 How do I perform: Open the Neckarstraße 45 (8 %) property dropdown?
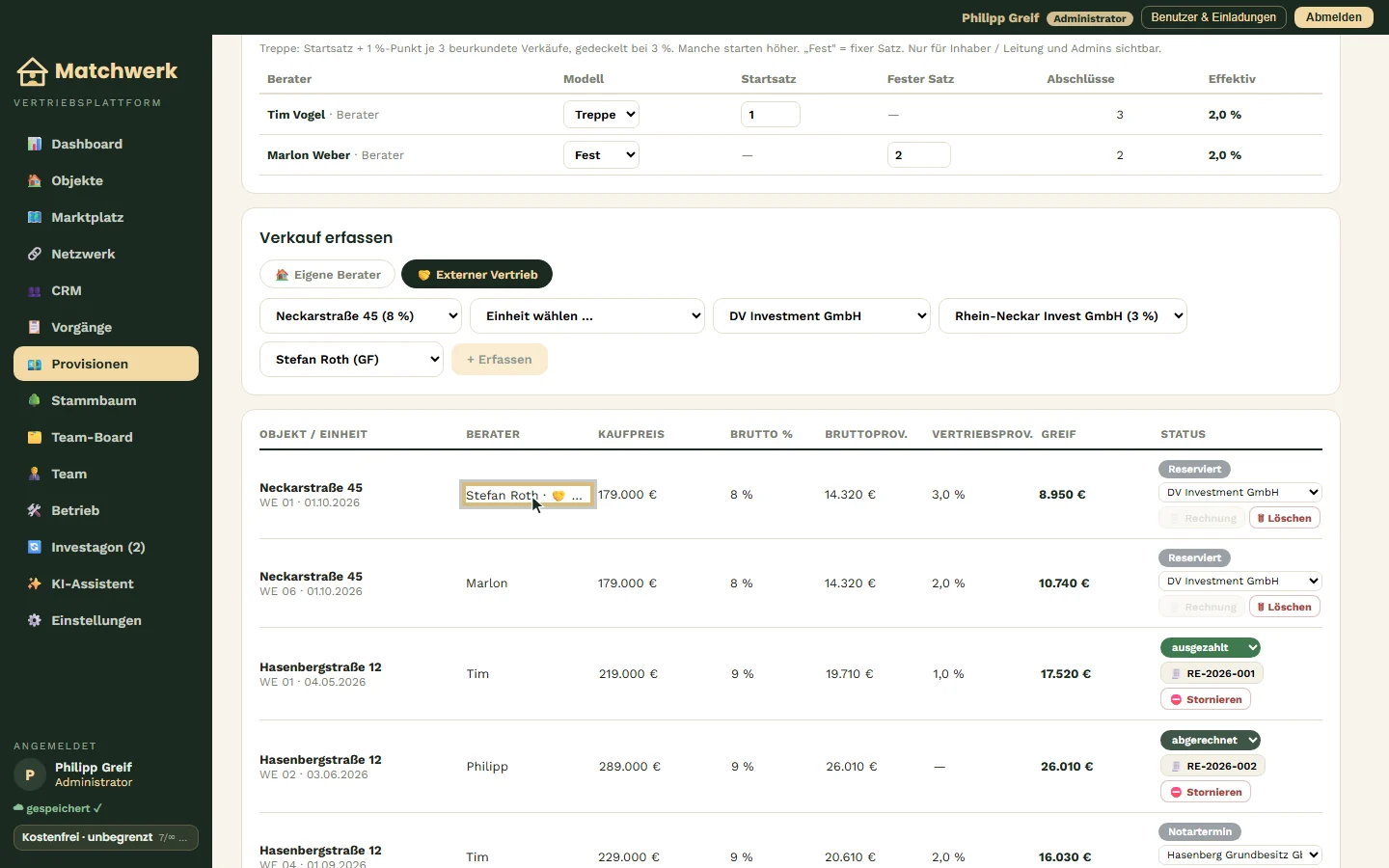pyautogui.click(x=361, y=315)
